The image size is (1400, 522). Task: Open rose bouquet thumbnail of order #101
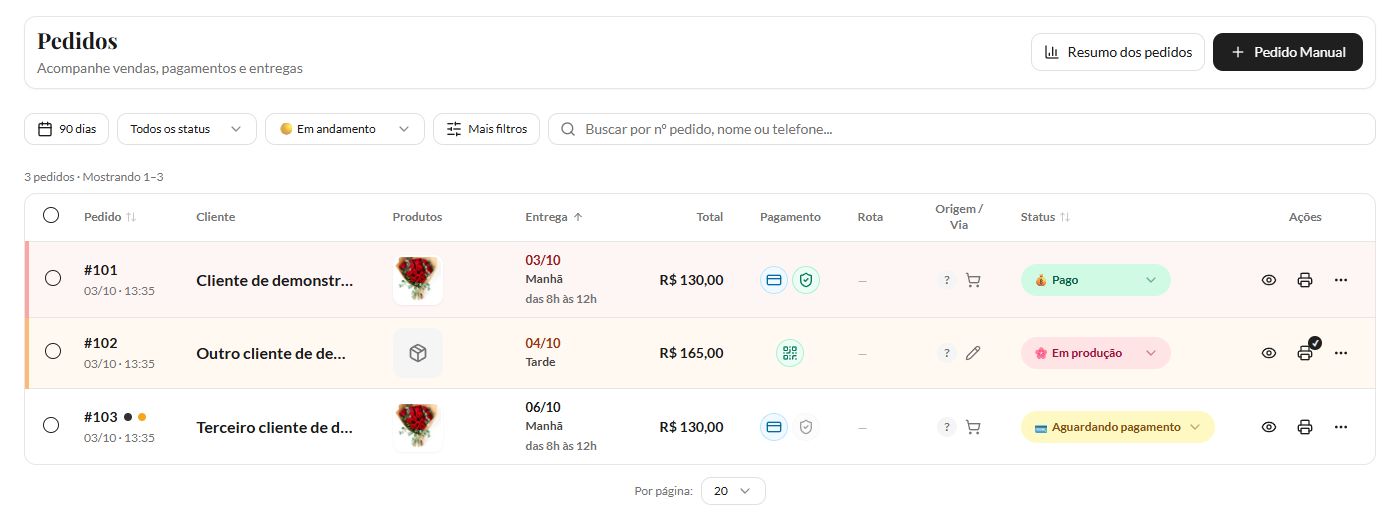pos(418,280)
